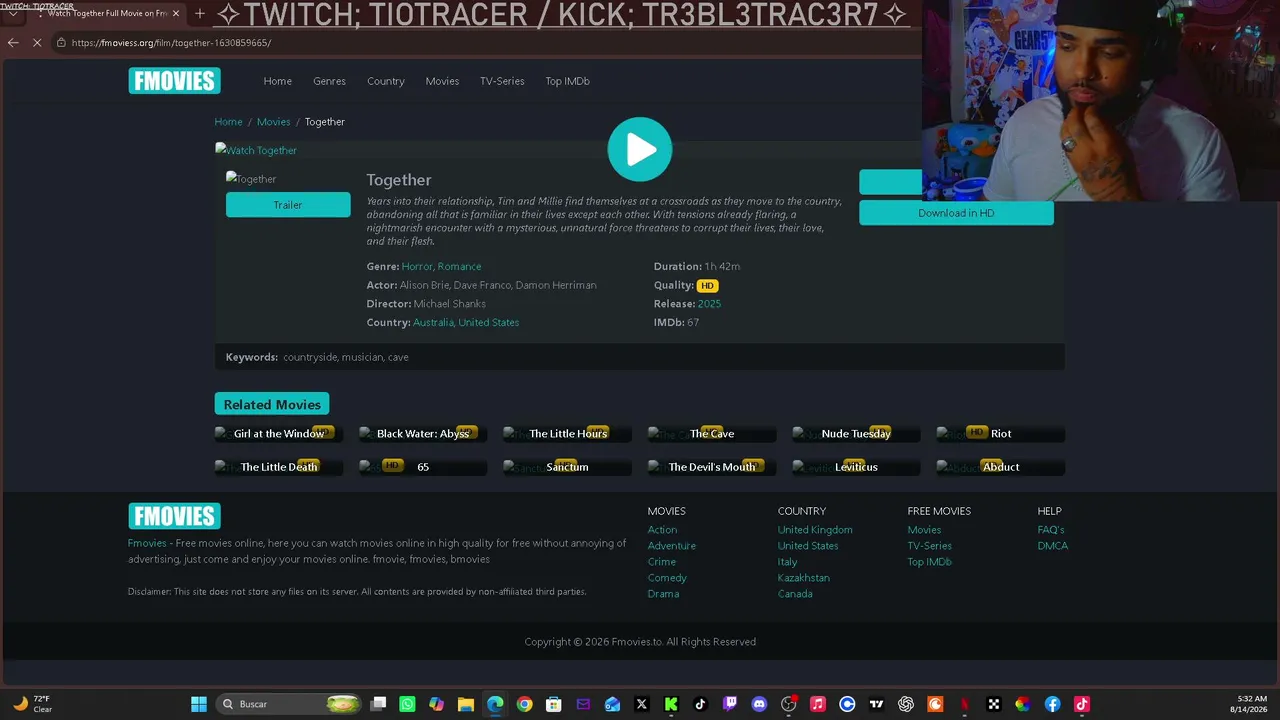The width and height of the screenshot is (1280, 720).
Task: Open the Kazakhstan footer link
Action: [x=803, y=578]
